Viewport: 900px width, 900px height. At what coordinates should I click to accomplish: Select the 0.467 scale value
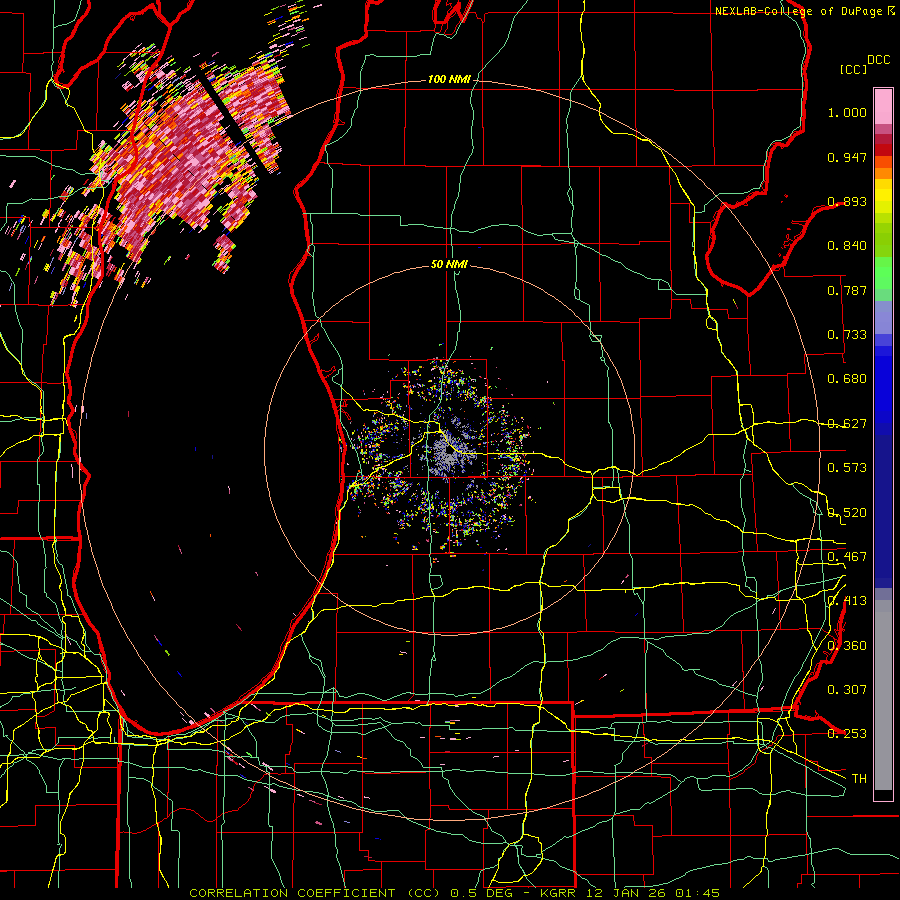pos(847,557)
